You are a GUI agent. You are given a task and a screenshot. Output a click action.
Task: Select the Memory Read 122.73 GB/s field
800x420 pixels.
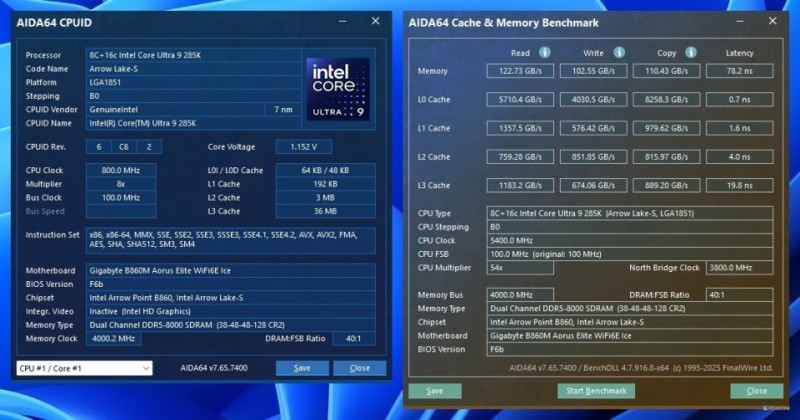coord(520,71)
